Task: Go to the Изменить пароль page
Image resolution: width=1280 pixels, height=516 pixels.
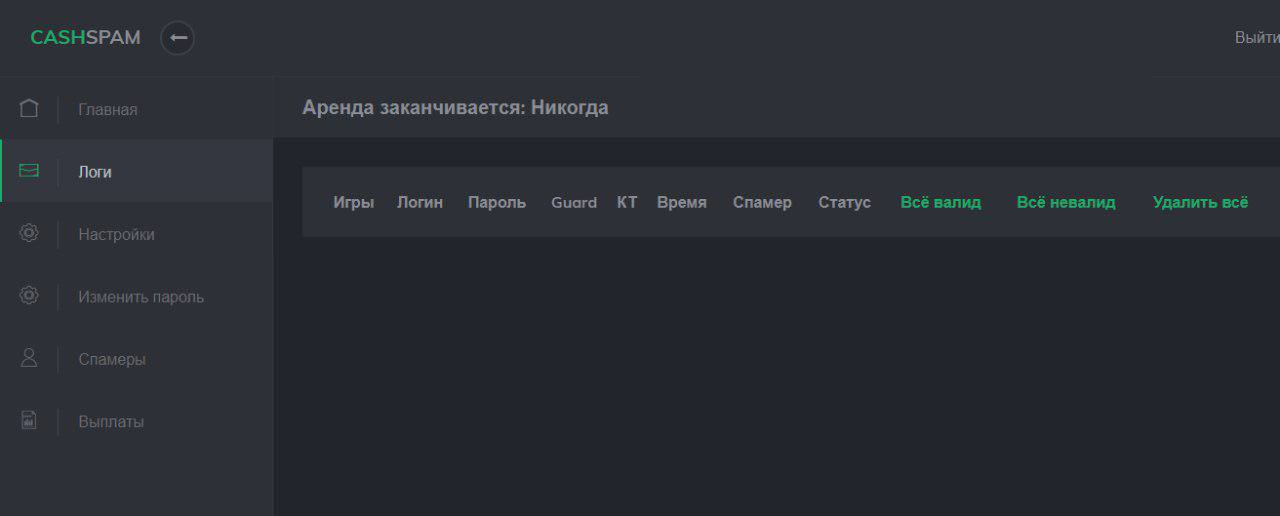Action: 141,297
